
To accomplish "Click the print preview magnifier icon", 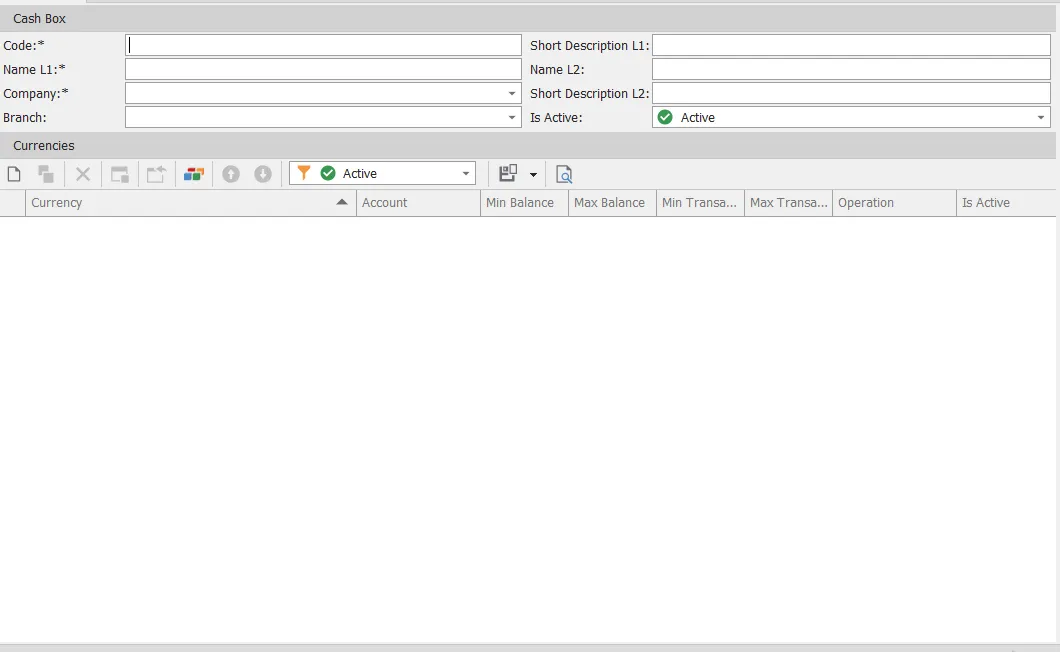I will pyautogui.click(x=564, y=174).
